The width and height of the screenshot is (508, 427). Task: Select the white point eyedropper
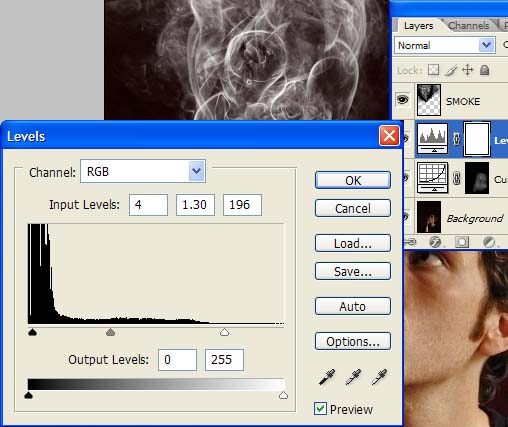coord(379,377)
